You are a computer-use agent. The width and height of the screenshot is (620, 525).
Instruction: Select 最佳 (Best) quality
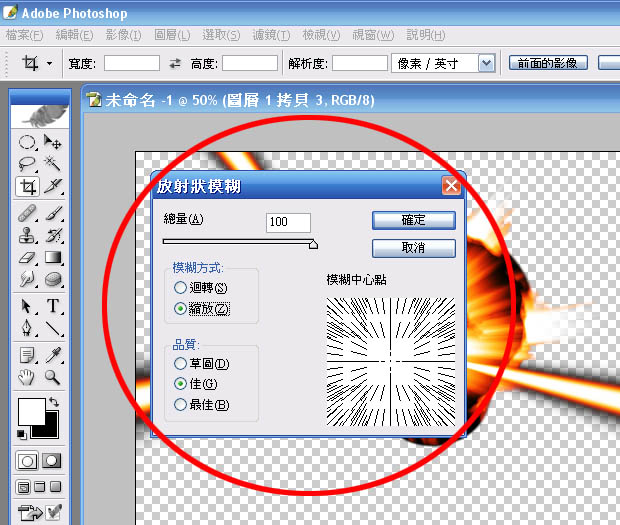pos(202,404)
